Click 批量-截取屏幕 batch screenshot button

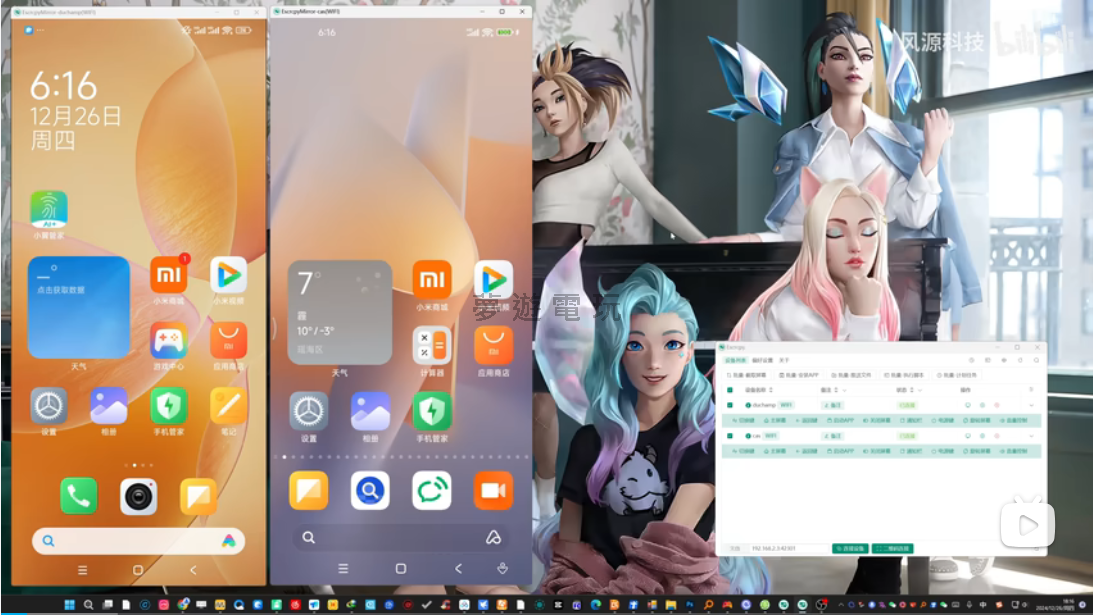747,375
